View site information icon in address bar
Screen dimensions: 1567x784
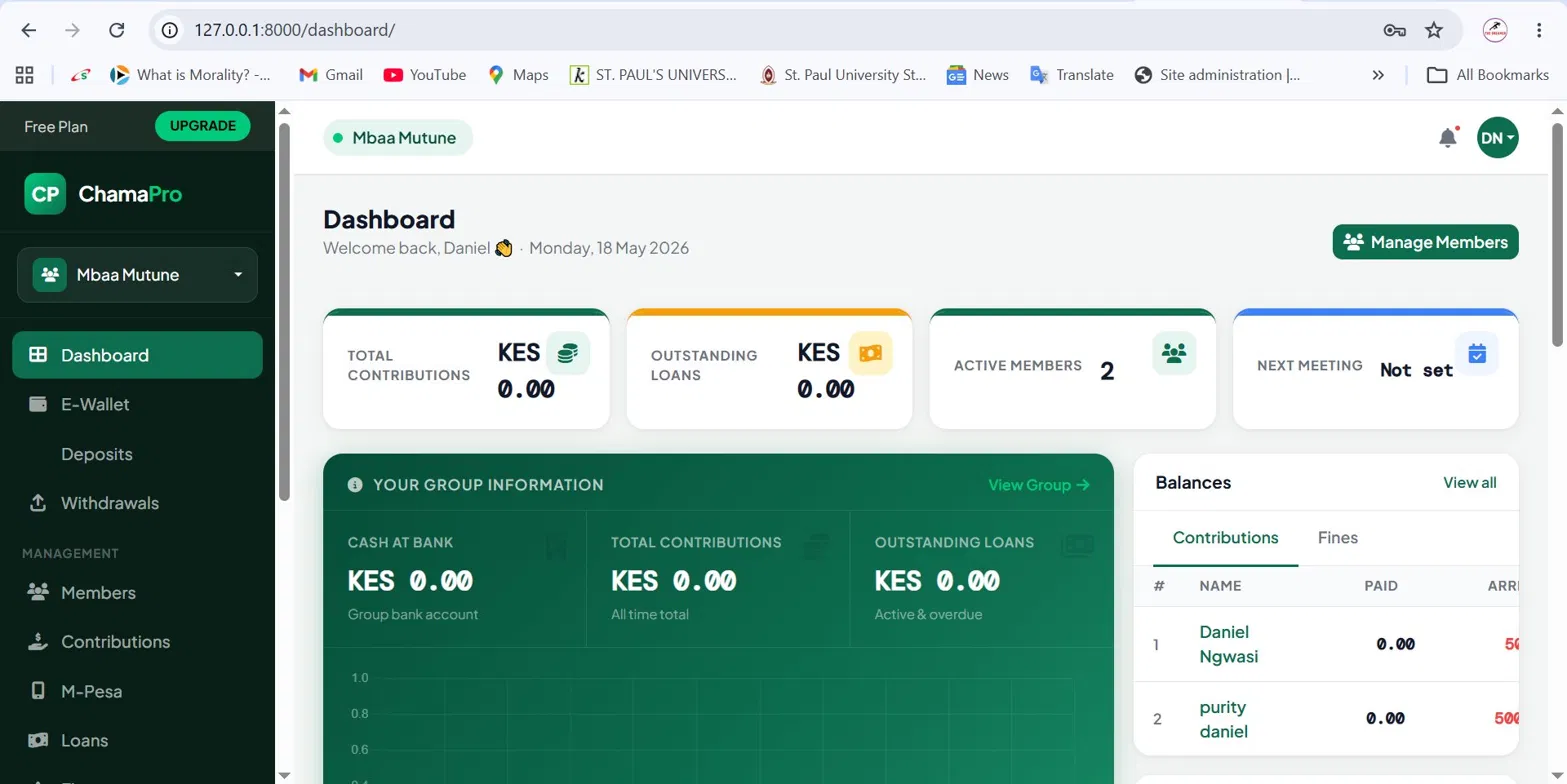(x=170, y=30)
